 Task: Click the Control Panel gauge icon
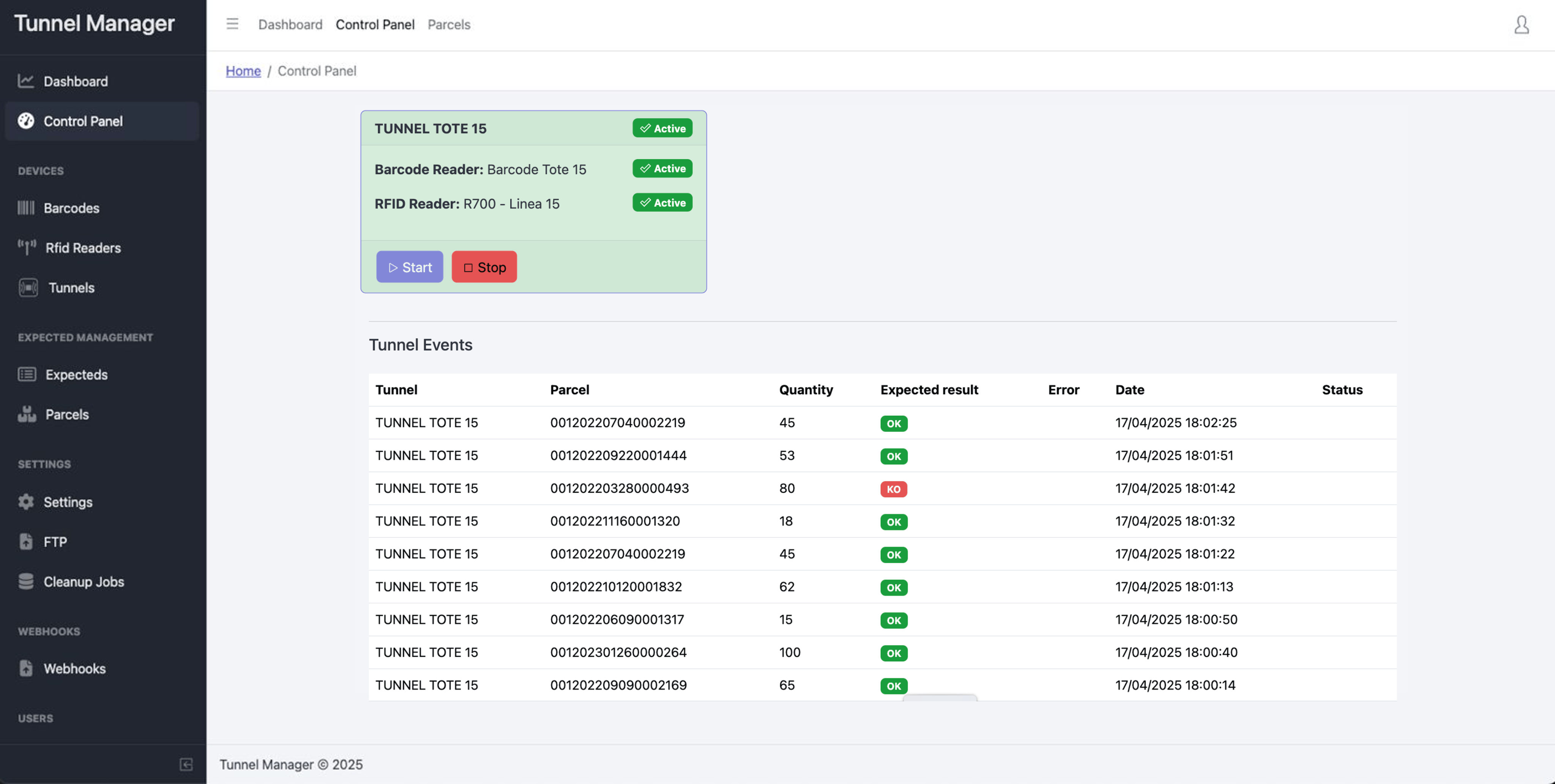point(26,121)
